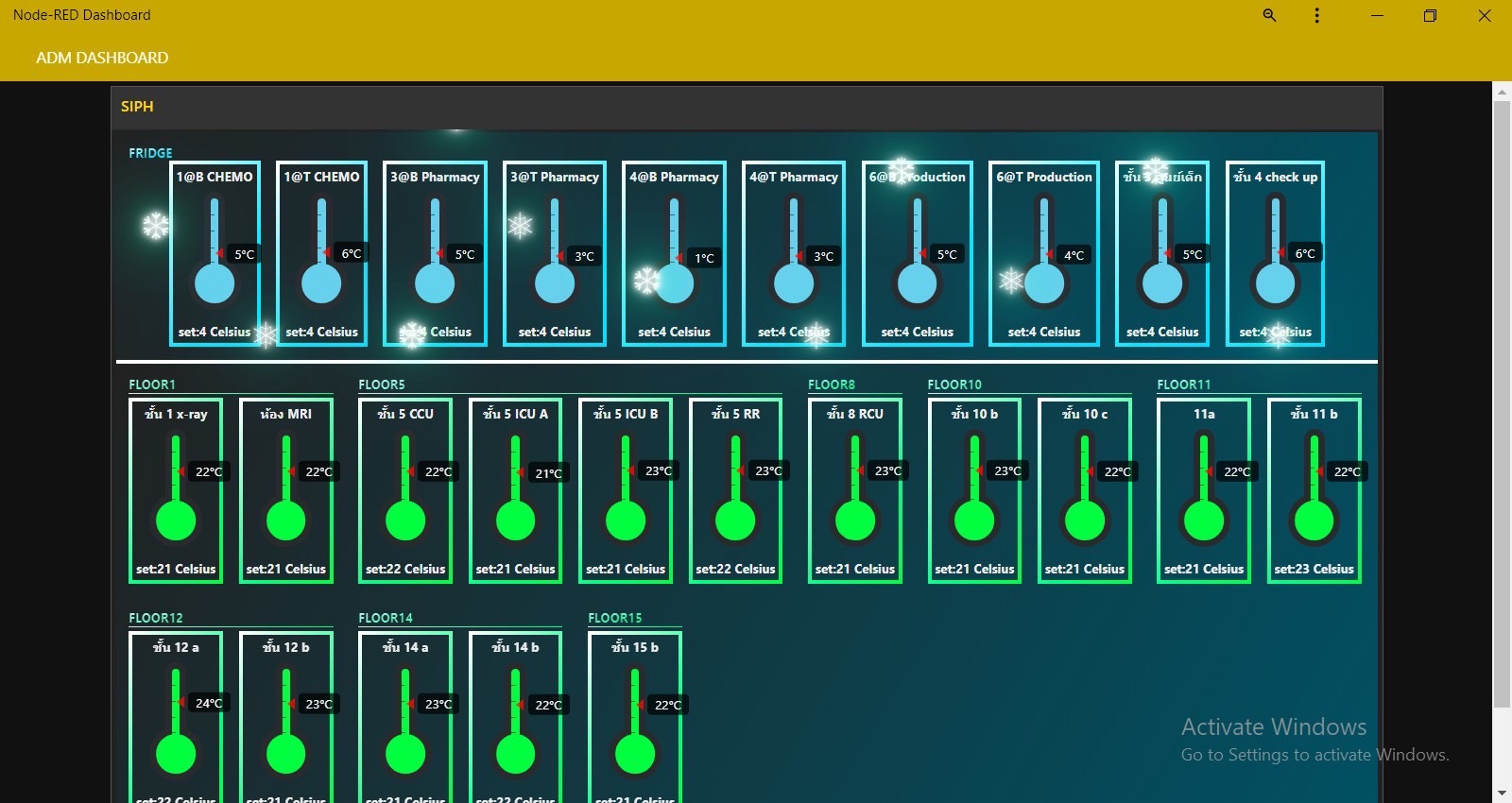
Task: Click the FLOOR12 group label
Action: click(156, 618)
